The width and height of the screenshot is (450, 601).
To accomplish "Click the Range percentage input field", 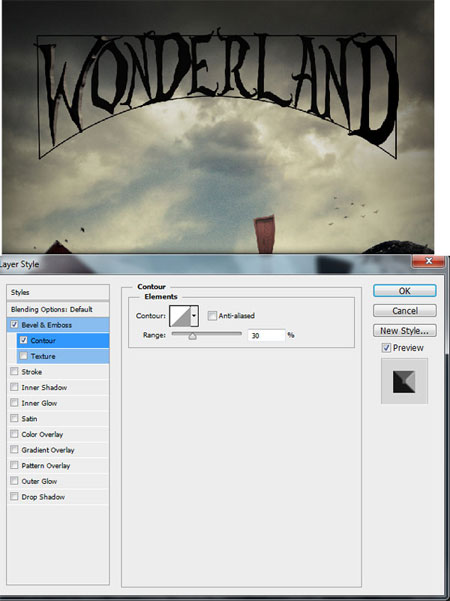I will tap(266, 335).
